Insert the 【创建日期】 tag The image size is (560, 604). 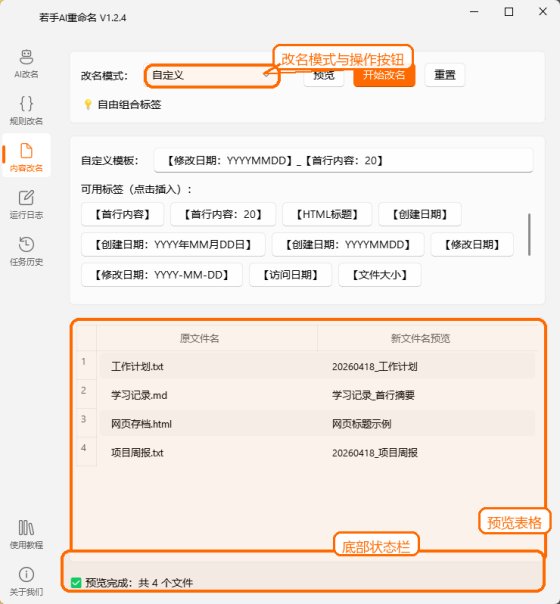click(x=420, y=214)
